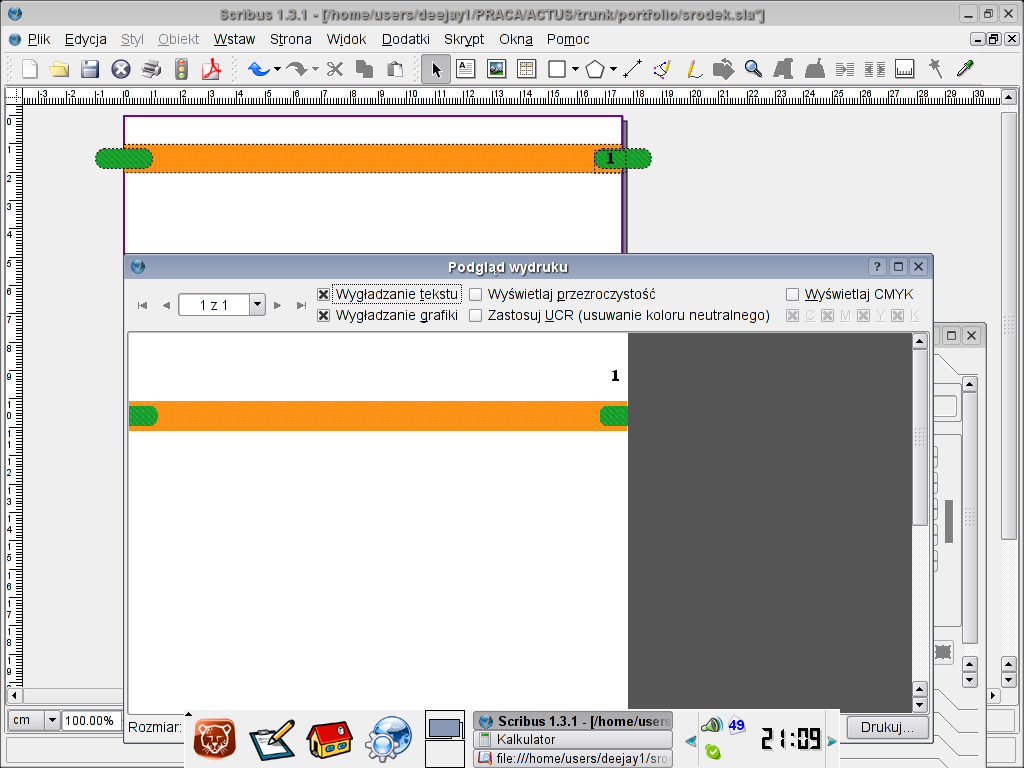Screen dimensions: 1024x768
Task: Select the Zoom magnifier tool
Action: pyautogui.click(x=753, y=69)
